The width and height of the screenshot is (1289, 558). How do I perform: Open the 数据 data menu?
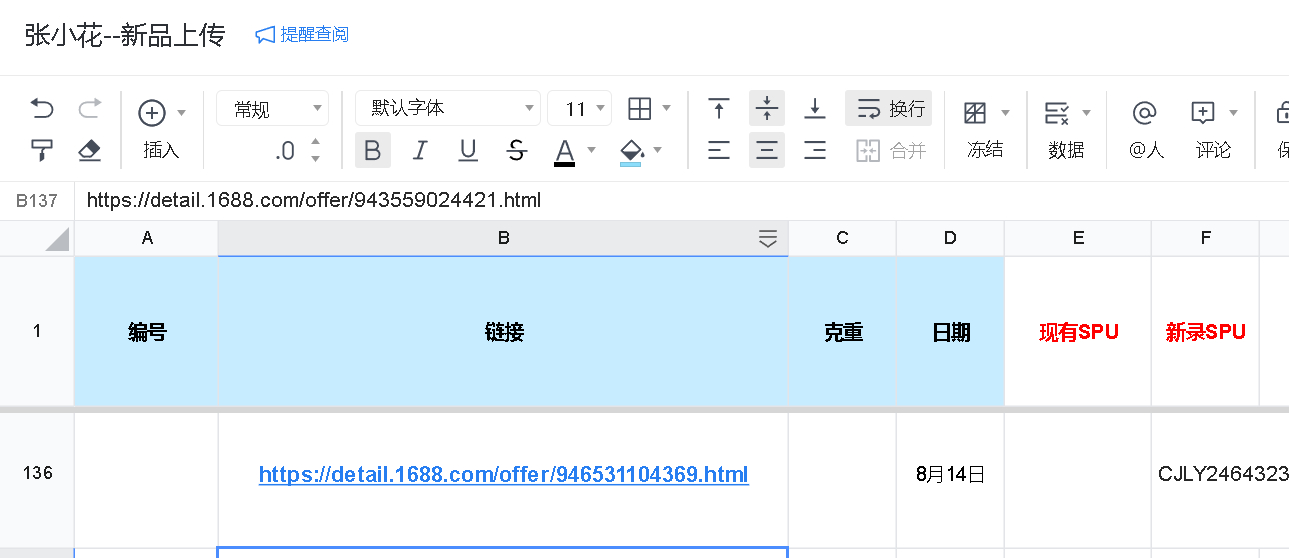(x=1066, y=128)
